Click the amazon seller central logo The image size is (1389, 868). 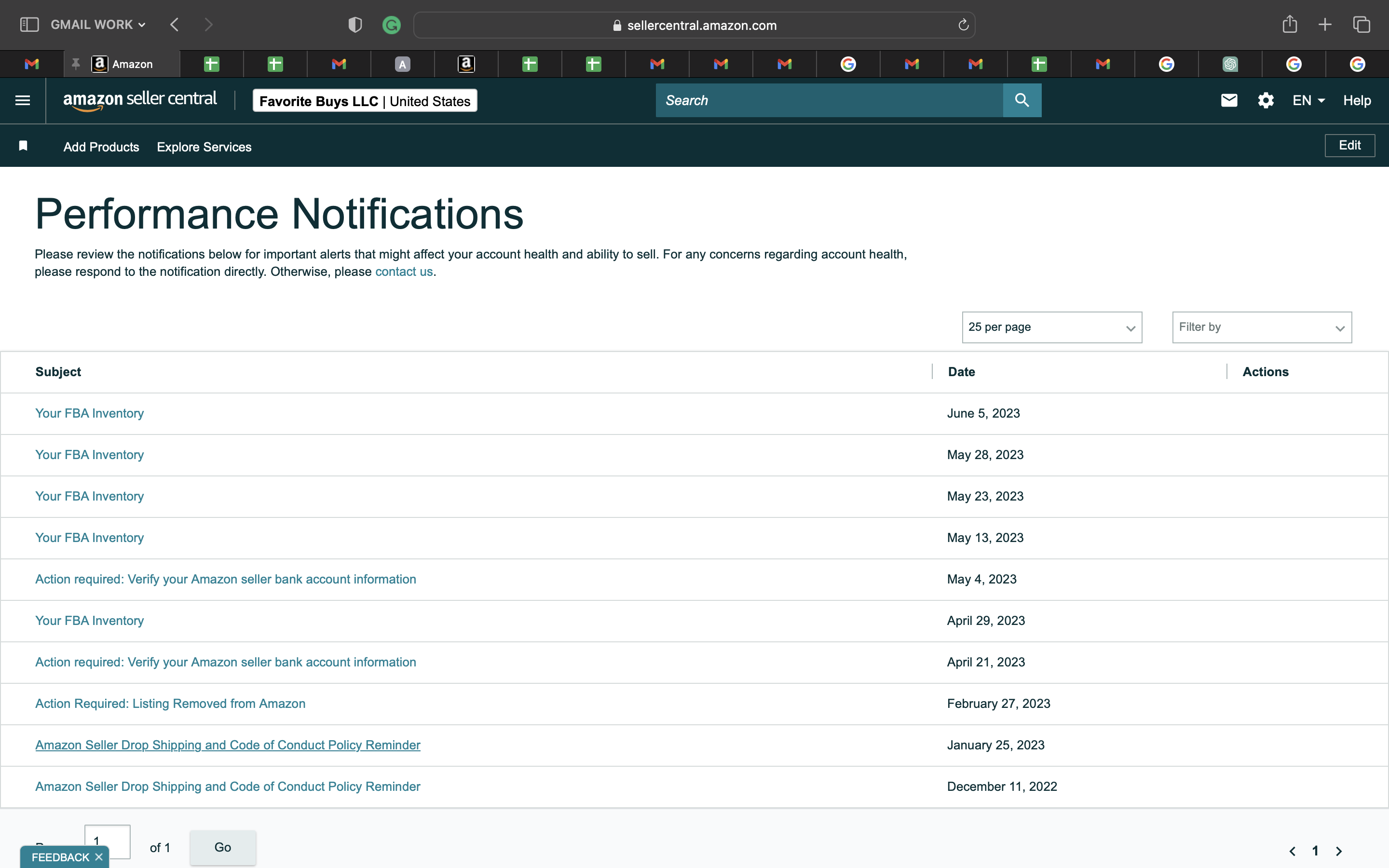coord(139,100)
